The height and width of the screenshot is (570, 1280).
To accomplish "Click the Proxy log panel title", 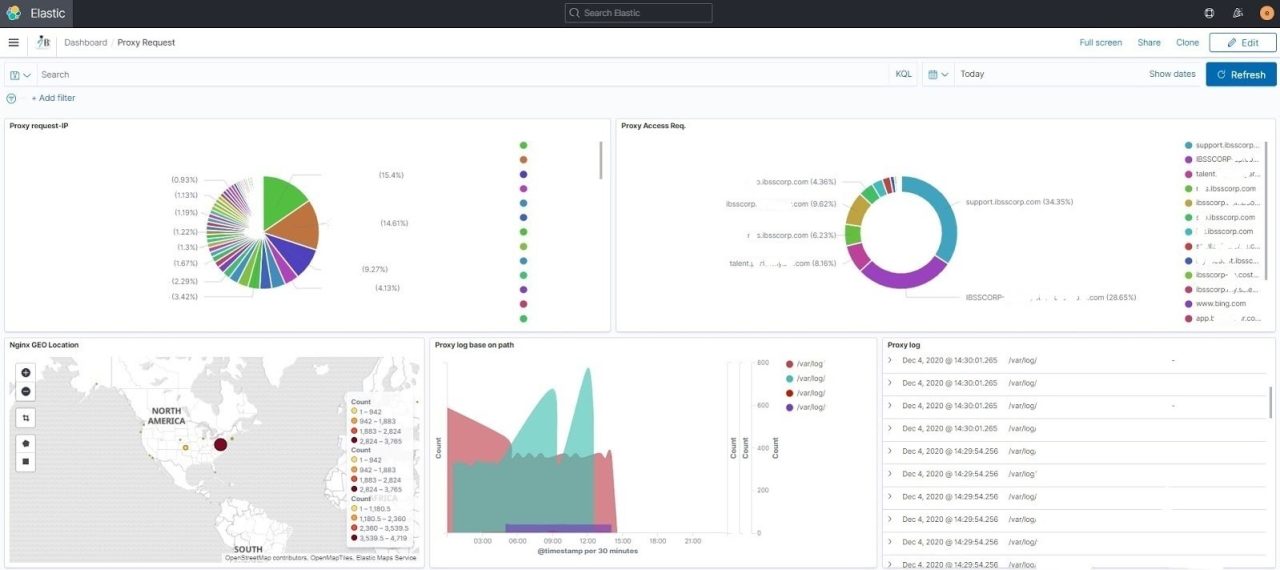I will tap(903, 345).
